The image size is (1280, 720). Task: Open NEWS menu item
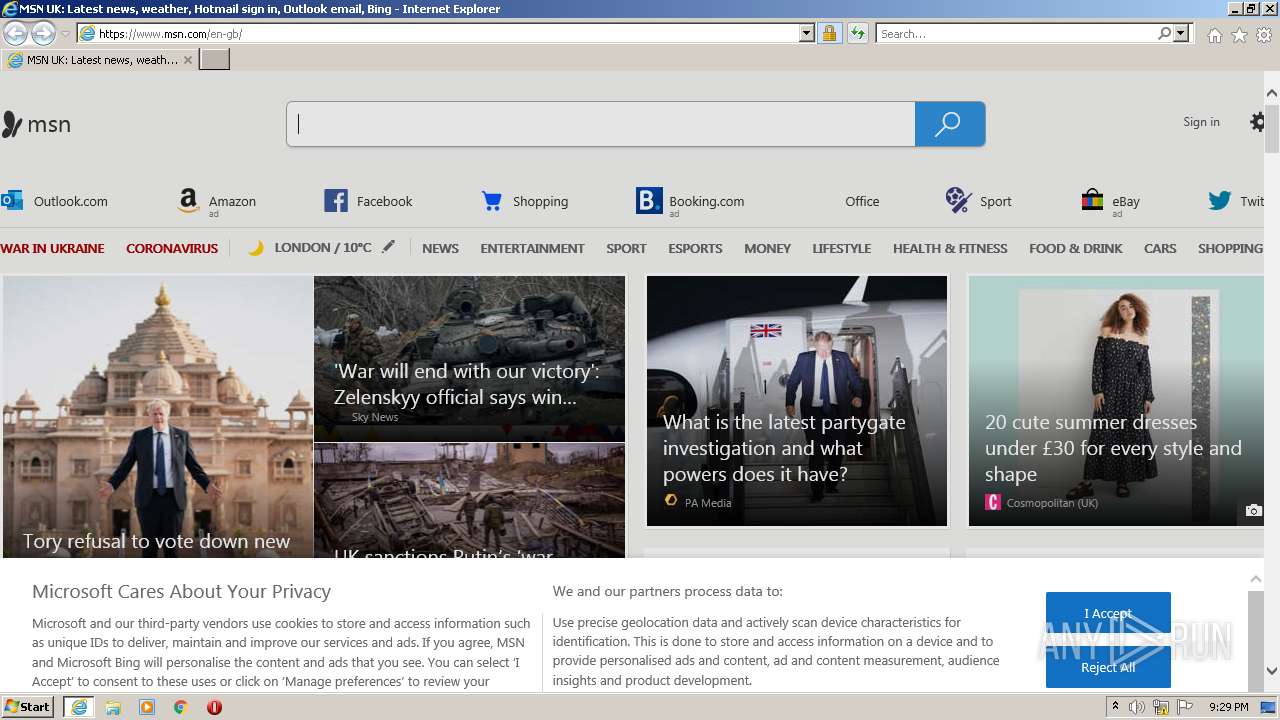coord(440,248)
